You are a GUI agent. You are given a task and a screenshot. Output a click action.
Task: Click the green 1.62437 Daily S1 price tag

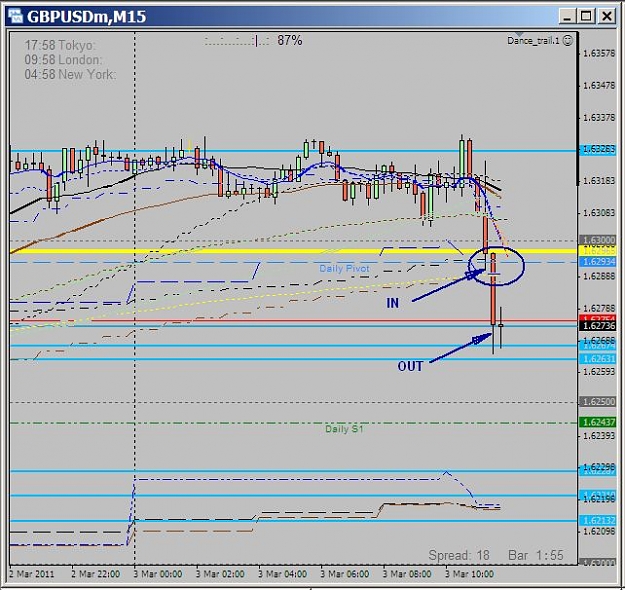tap(597, 422)
